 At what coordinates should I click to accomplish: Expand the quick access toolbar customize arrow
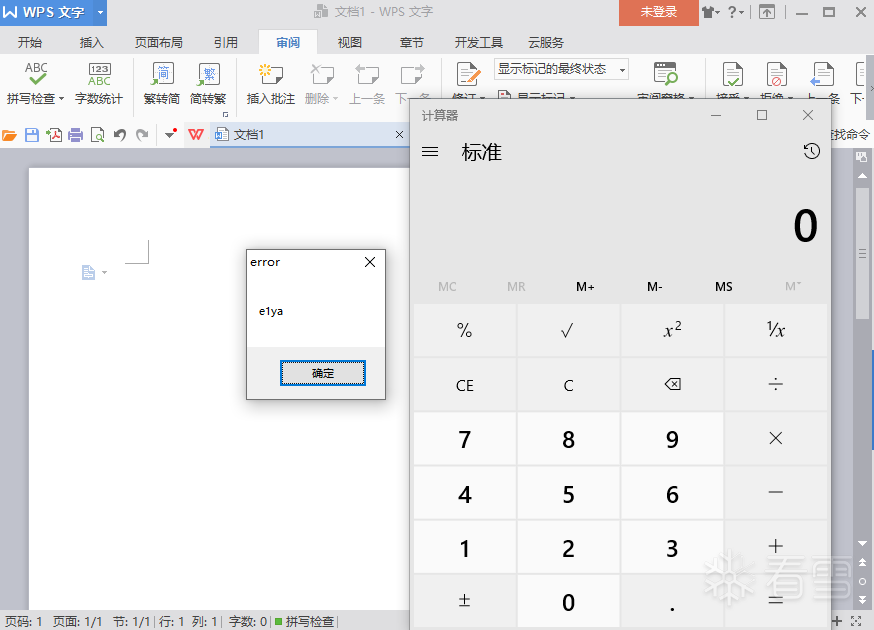point(171,134)
